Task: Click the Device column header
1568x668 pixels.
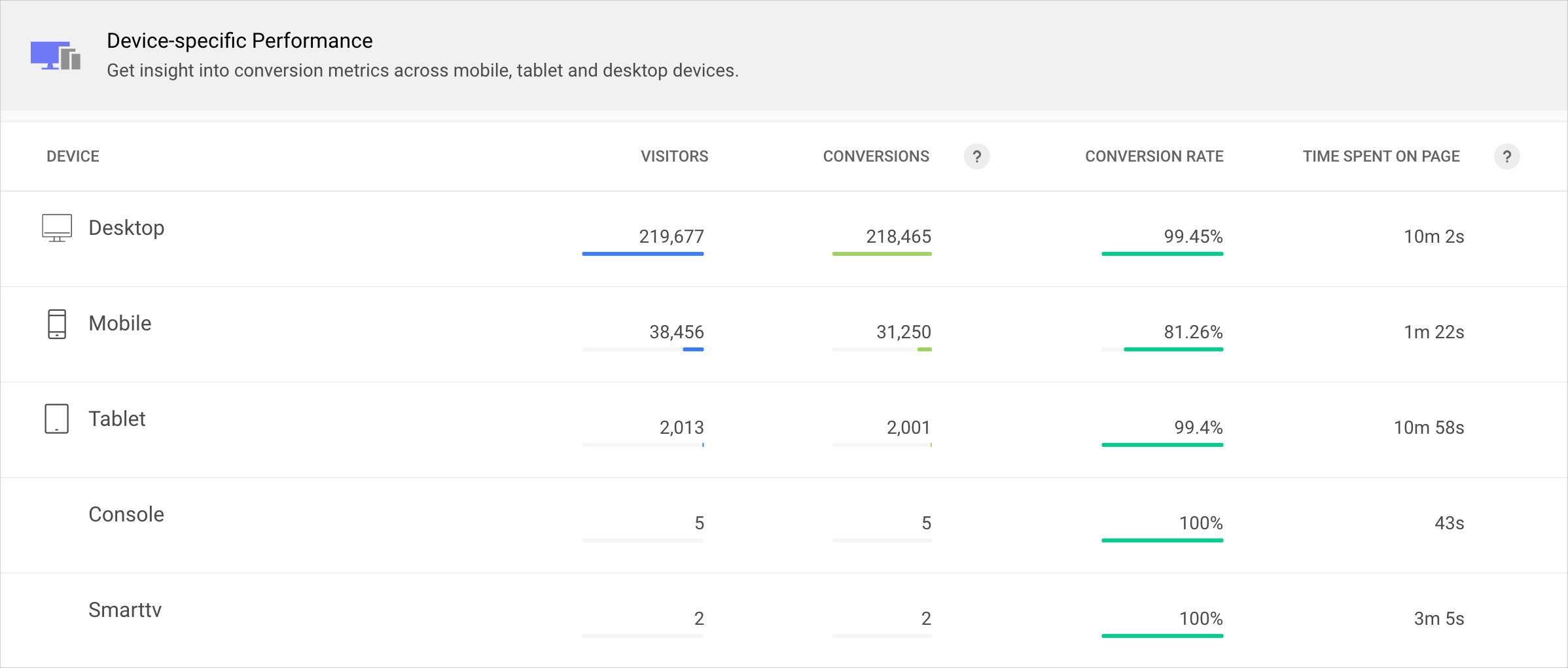Action: [x=73, y=156]
